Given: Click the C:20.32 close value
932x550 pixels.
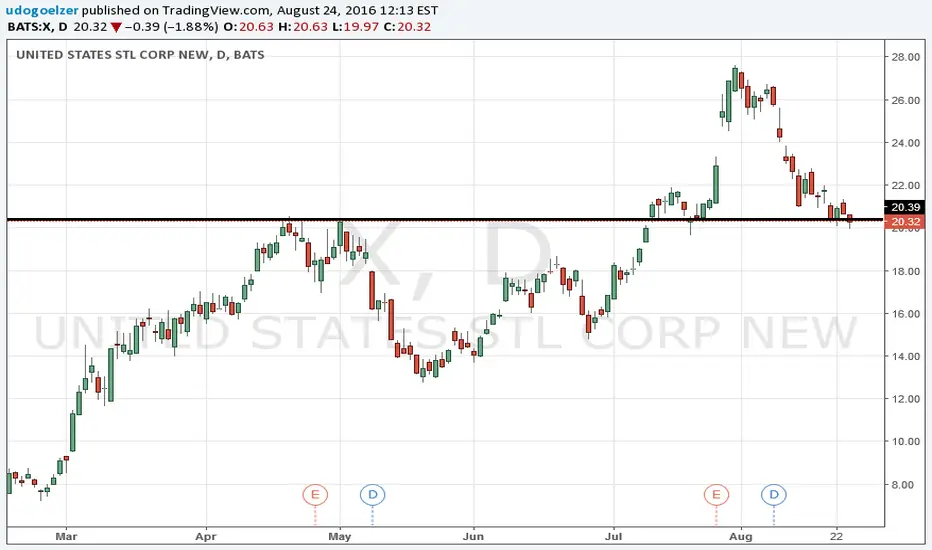Looking at the screenshot, I should click(x=407, y=27).
